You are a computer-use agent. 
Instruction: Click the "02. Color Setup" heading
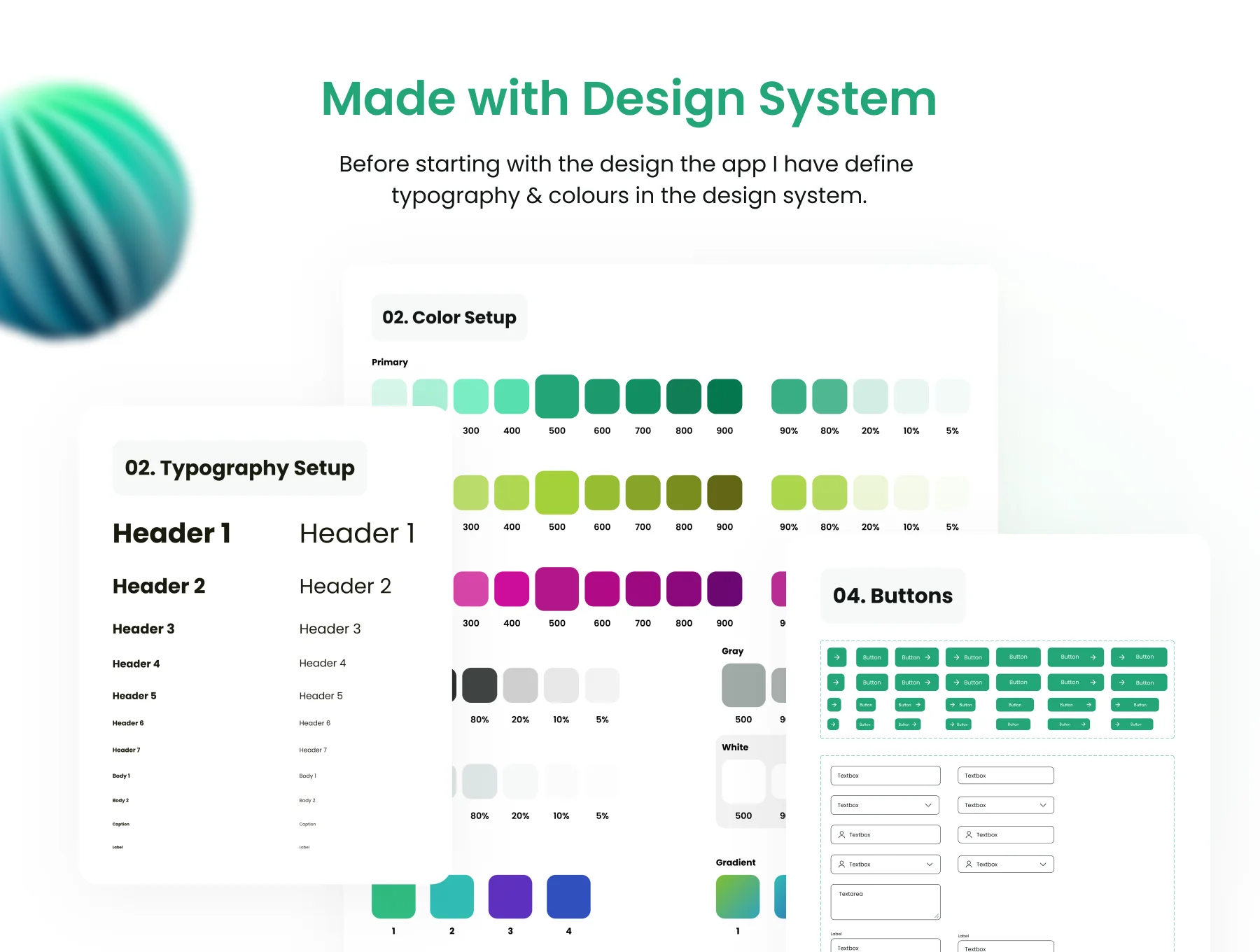449,318
